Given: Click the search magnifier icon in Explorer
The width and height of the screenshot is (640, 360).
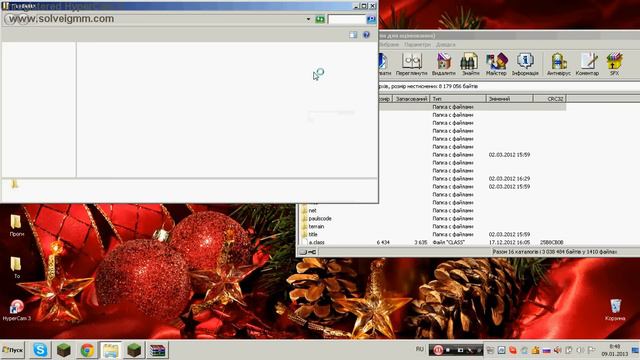Looking at the screenshot, I should coord(371,19).
